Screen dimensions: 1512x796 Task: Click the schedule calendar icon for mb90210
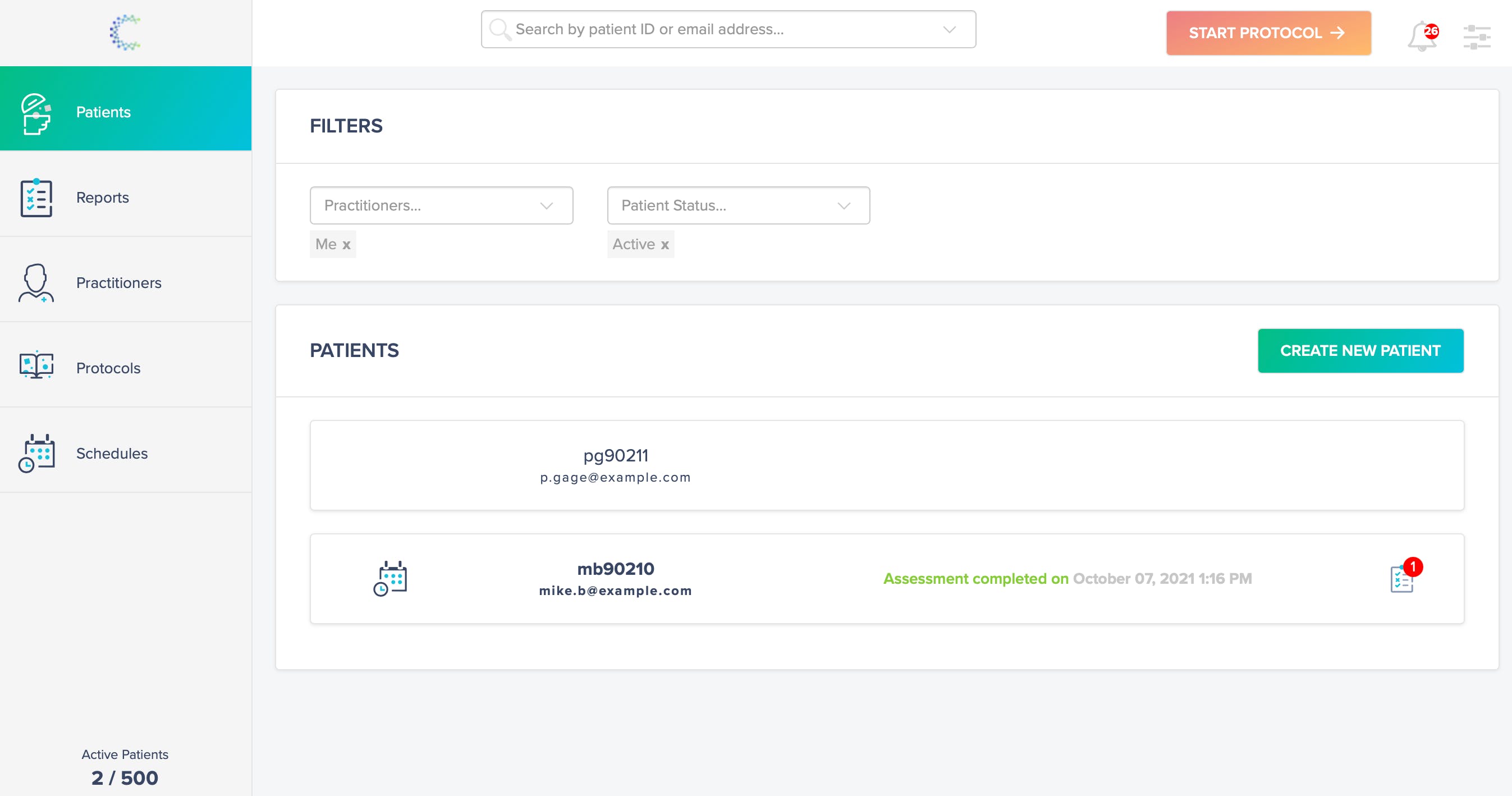pyautogui.click(x=390, y=578)
